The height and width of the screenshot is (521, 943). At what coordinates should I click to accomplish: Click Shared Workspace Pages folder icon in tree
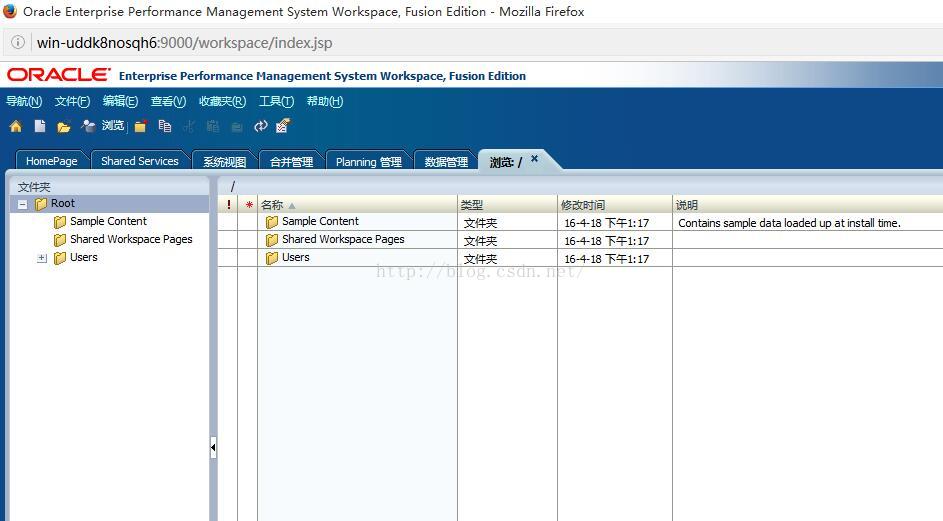tap(60, 240)
